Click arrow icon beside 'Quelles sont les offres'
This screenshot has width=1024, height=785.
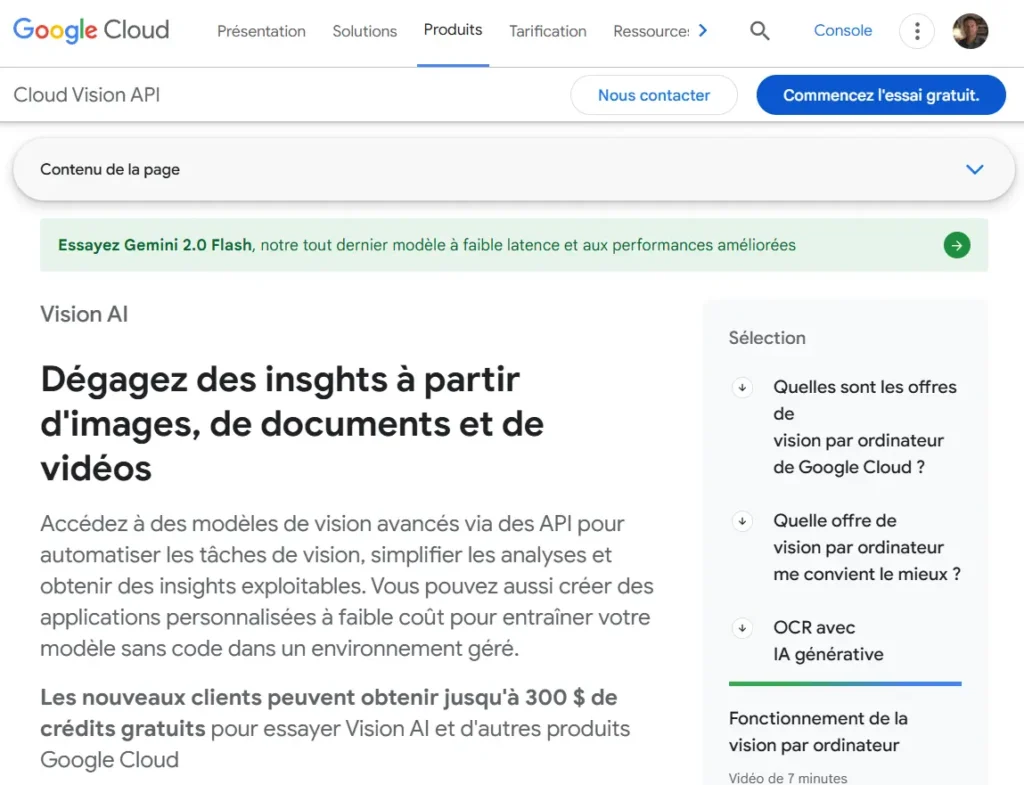click(742, 387)
